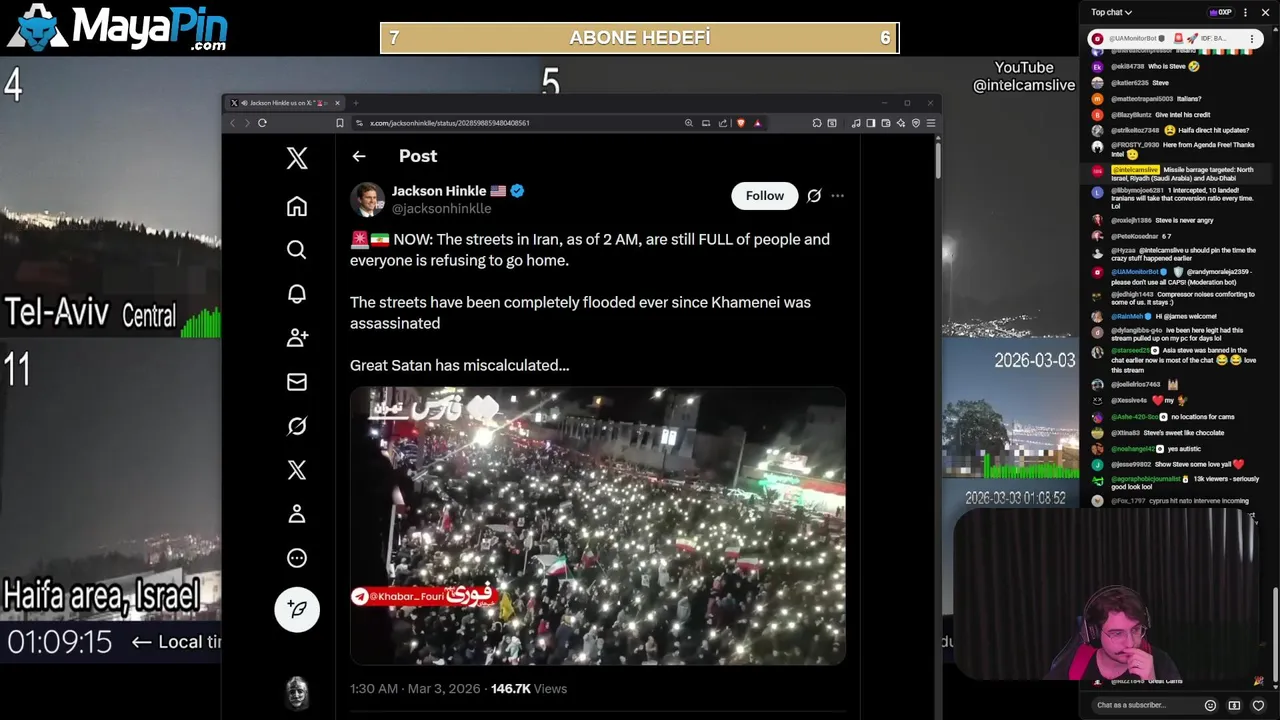This screenshot has width=1280, height=720.
Task: Click the 1:30 AM Mar 3, 2026 timestamp
Action: 415,689
